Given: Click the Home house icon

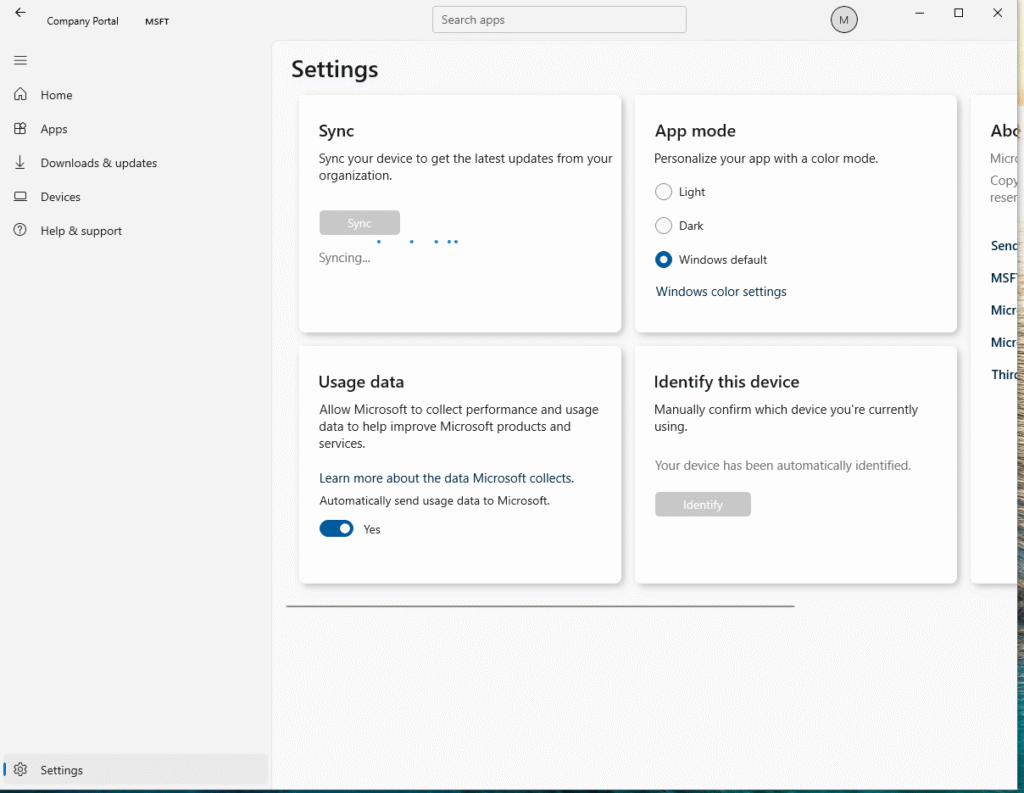Looking at the screenshot, I should (20, 95).
